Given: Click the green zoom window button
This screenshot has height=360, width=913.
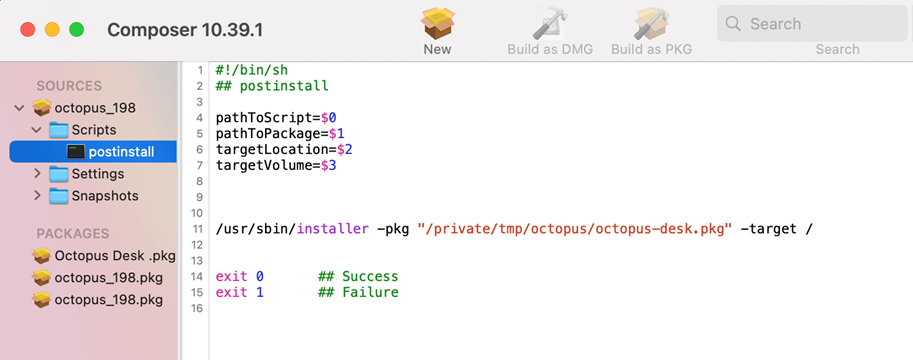Looking at the screenshot, I should 76,30.
